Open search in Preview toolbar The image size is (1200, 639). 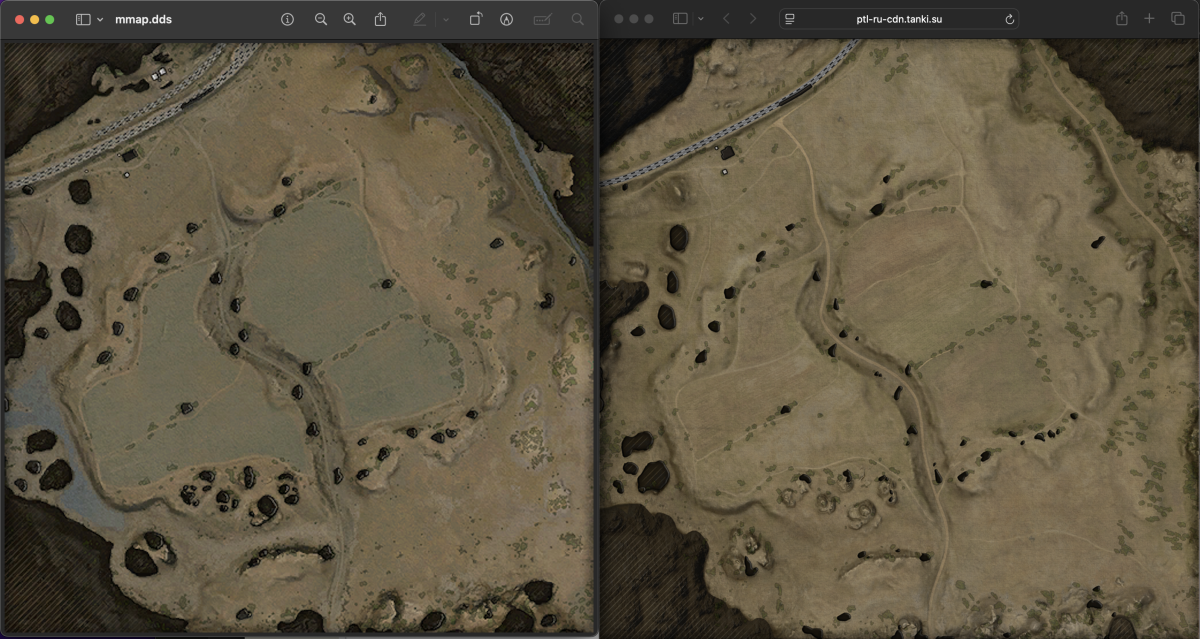(x=577, y=19)
